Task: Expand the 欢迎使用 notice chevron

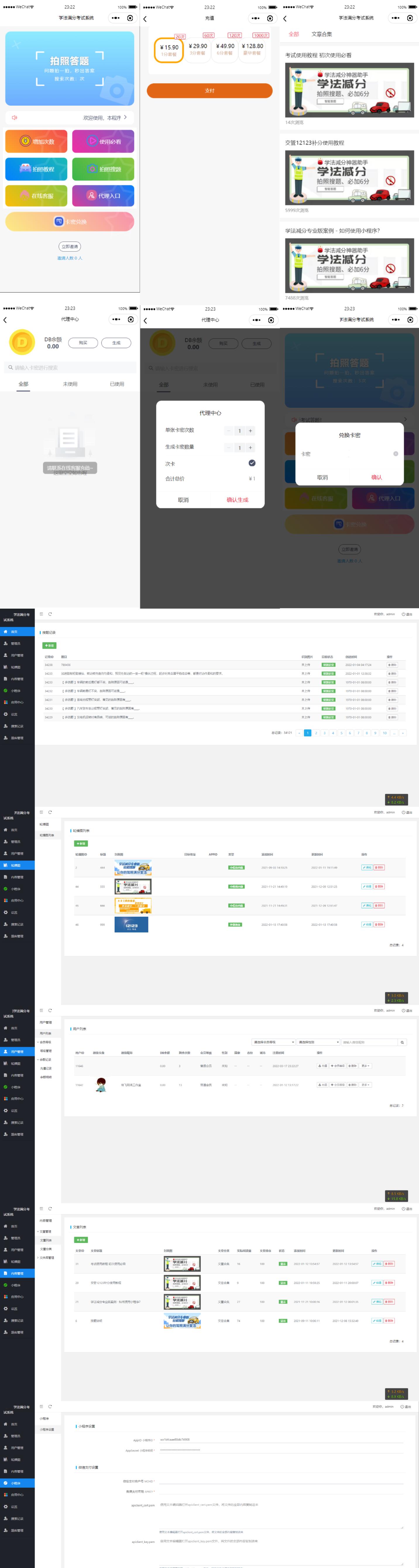Action: click(x=126, y=118)
